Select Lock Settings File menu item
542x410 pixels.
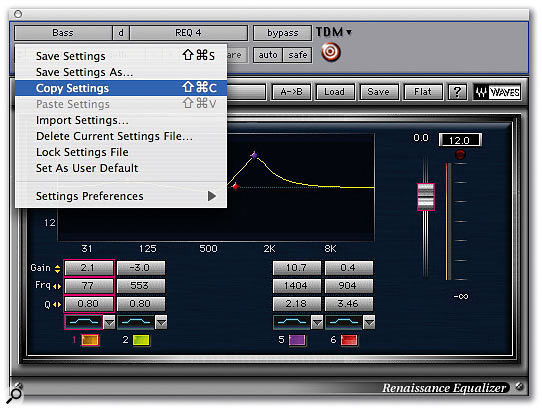(x=121, y=152)
